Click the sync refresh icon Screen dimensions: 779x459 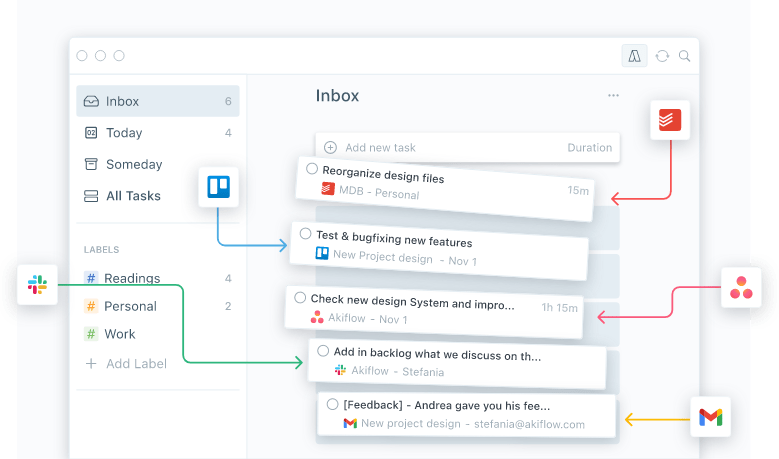662,57
